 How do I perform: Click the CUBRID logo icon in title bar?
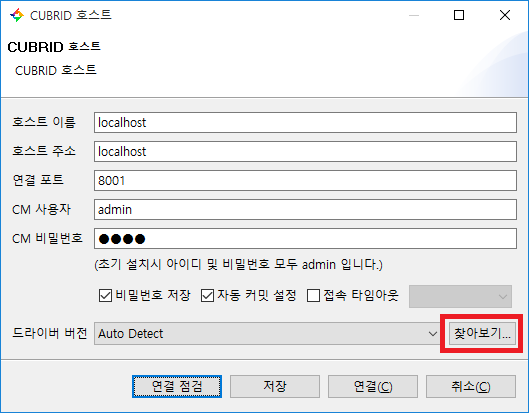(17, 15)
